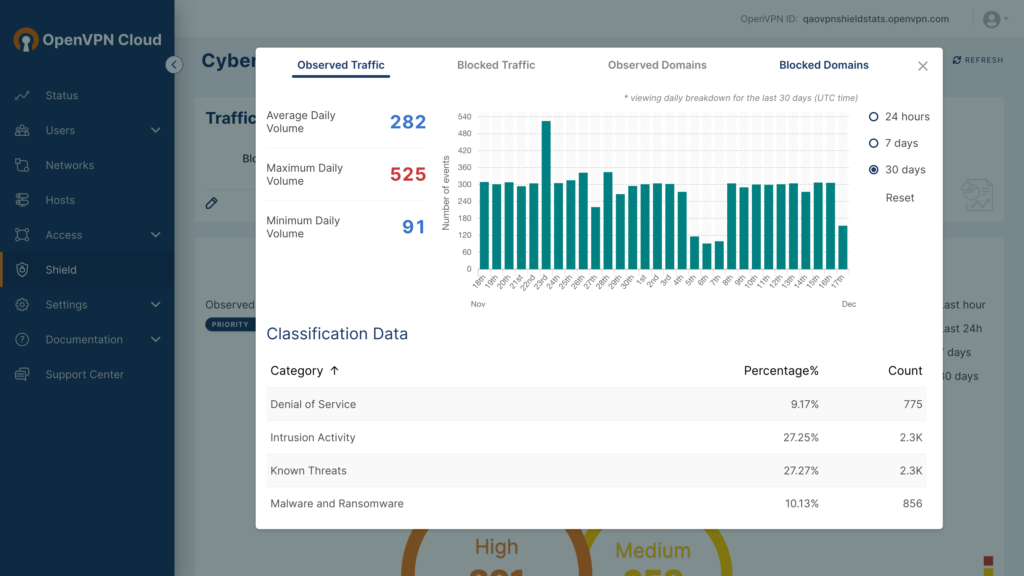Click the last bar for 17th
The image size is (1024, 576).
[842, 248]
